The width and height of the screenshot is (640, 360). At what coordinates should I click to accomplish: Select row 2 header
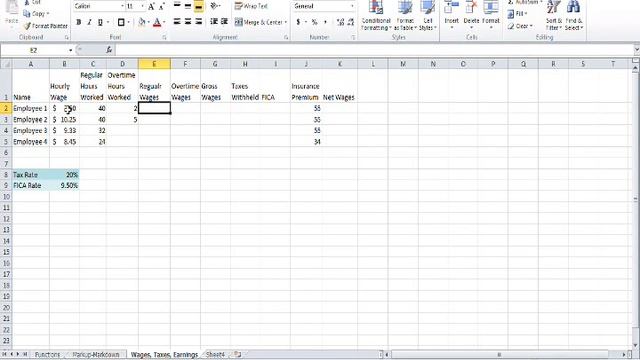(x=6, y=108)
